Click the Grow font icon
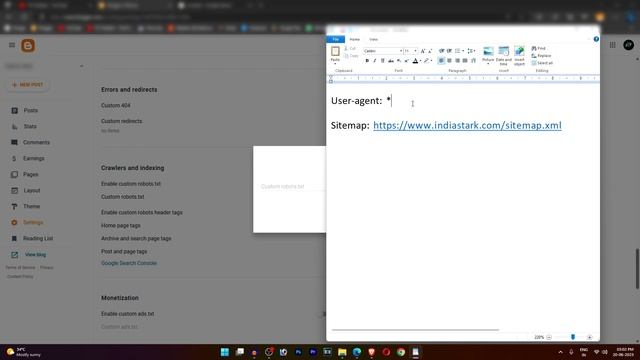This screenshot has height=360, width=640. [x=422, y=51]
